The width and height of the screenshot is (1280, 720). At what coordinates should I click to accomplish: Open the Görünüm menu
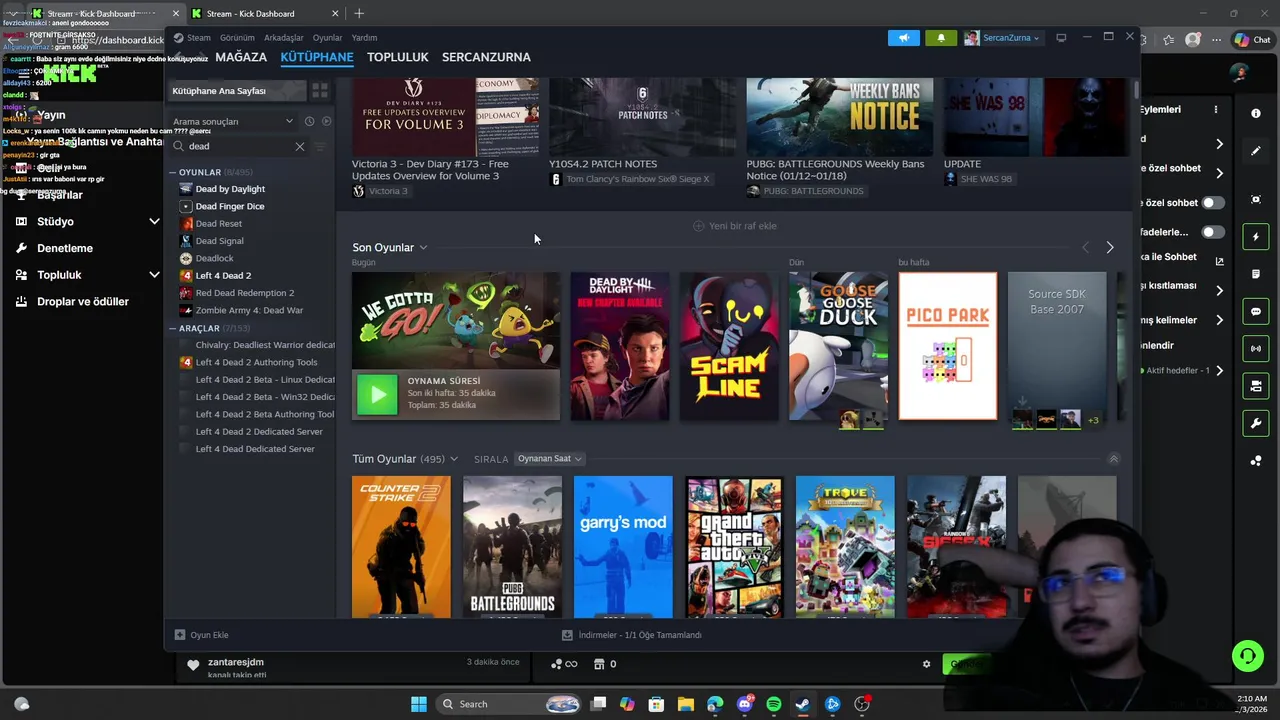pos(237,38)
